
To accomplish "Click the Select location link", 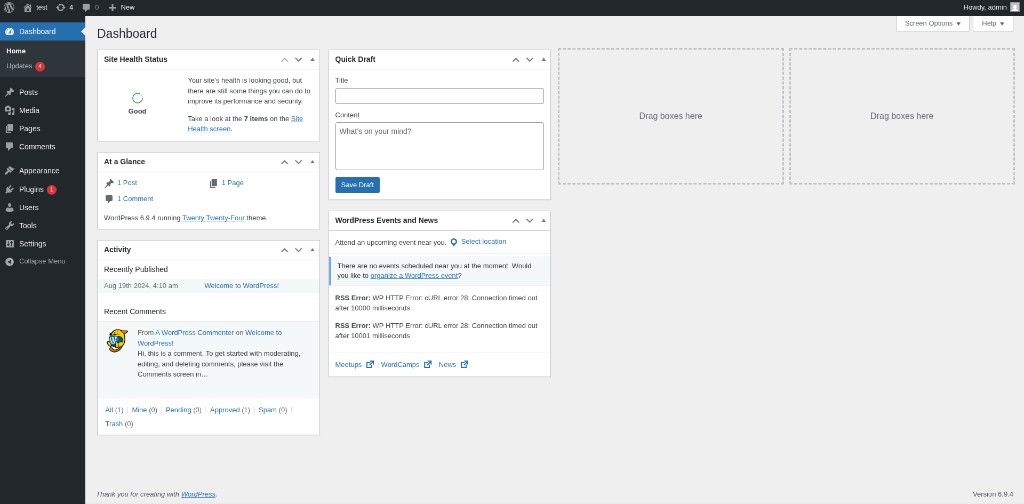I will pos(483,242).
